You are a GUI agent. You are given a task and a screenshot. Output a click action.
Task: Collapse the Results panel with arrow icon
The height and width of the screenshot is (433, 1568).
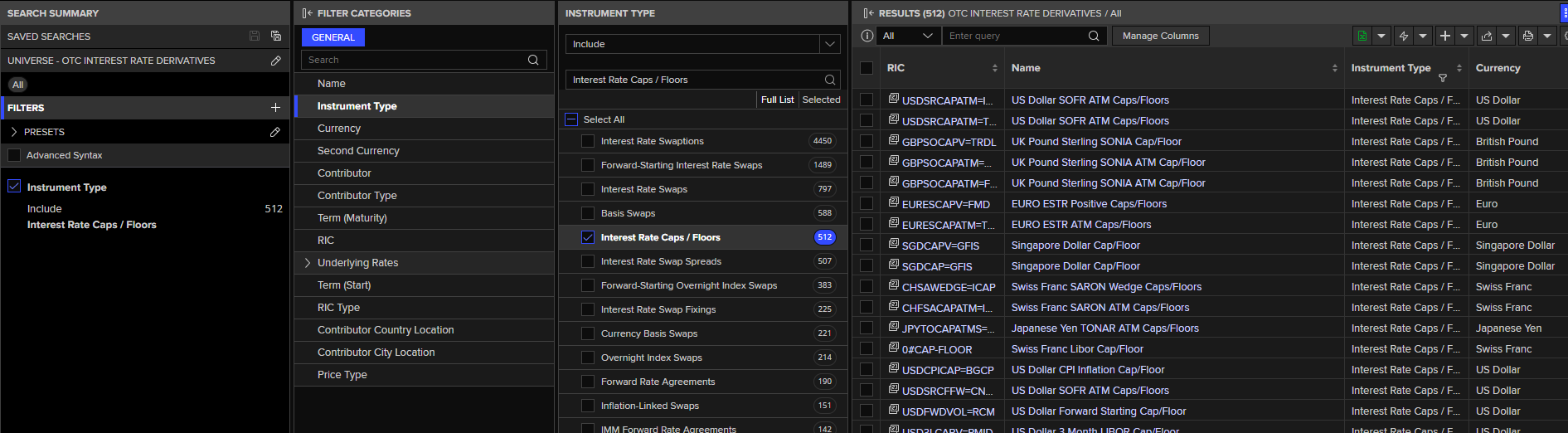(x=868, y=13)
